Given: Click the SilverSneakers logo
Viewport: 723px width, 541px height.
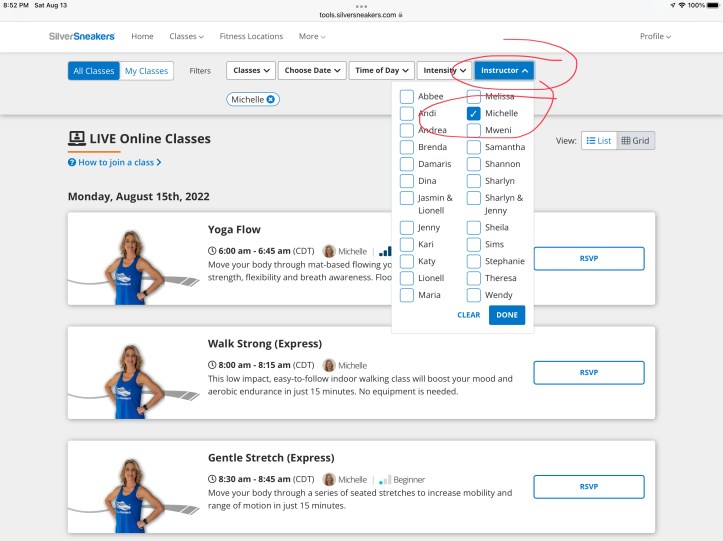Looking at the screenshot, I should pos(82,36).
